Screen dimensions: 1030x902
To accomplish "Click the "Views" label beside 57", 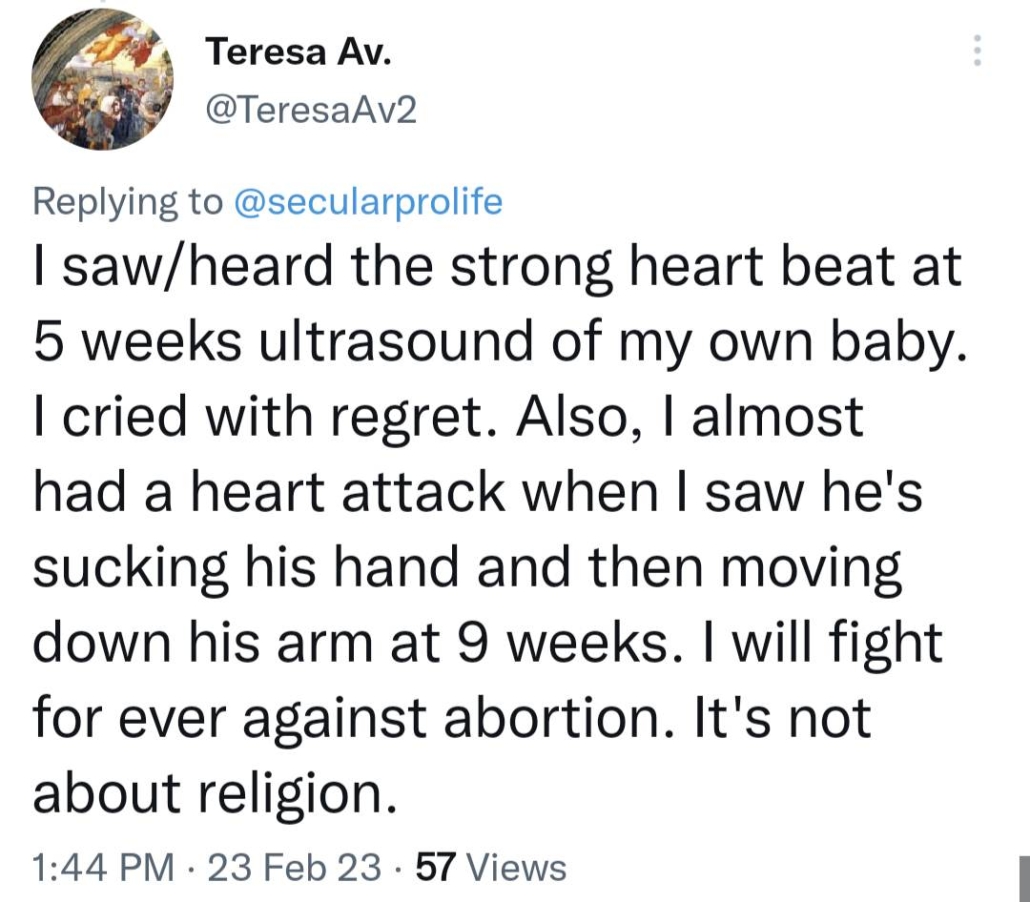I will pyautogui.click(x=516, y=866).
